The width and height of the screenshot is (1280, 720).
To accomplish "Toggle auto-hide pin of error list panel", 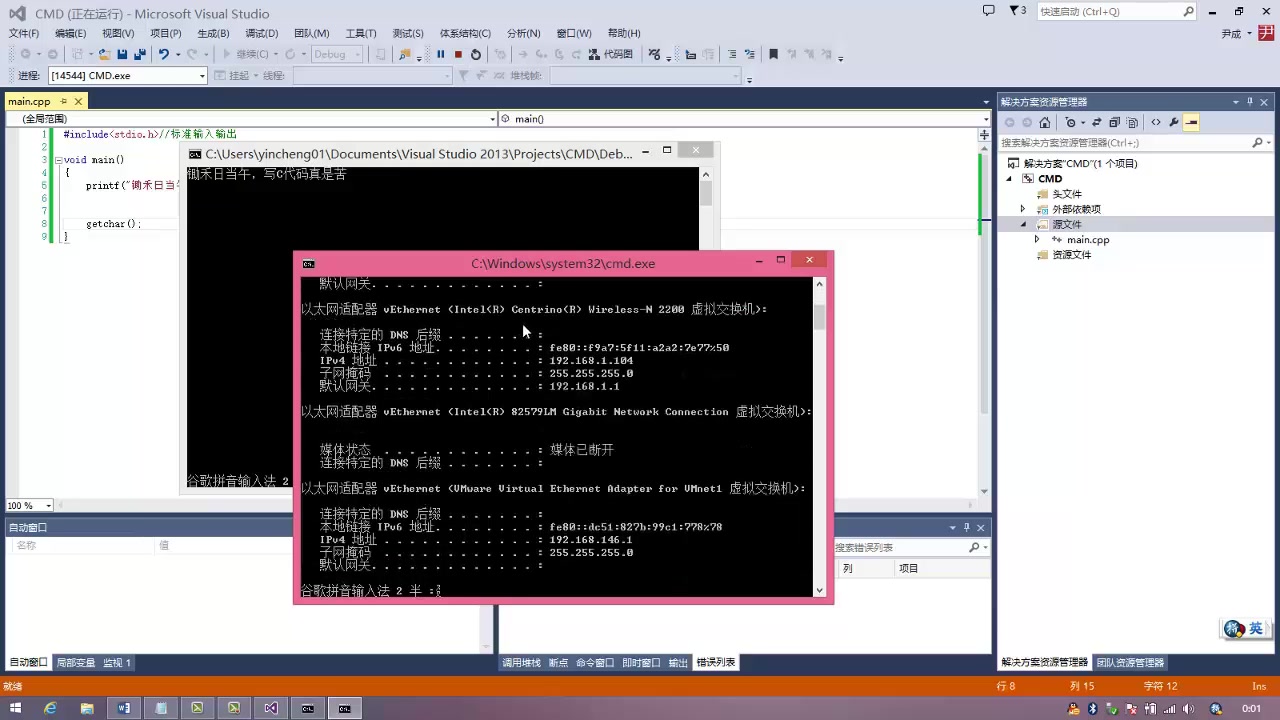I will [967, 527].
